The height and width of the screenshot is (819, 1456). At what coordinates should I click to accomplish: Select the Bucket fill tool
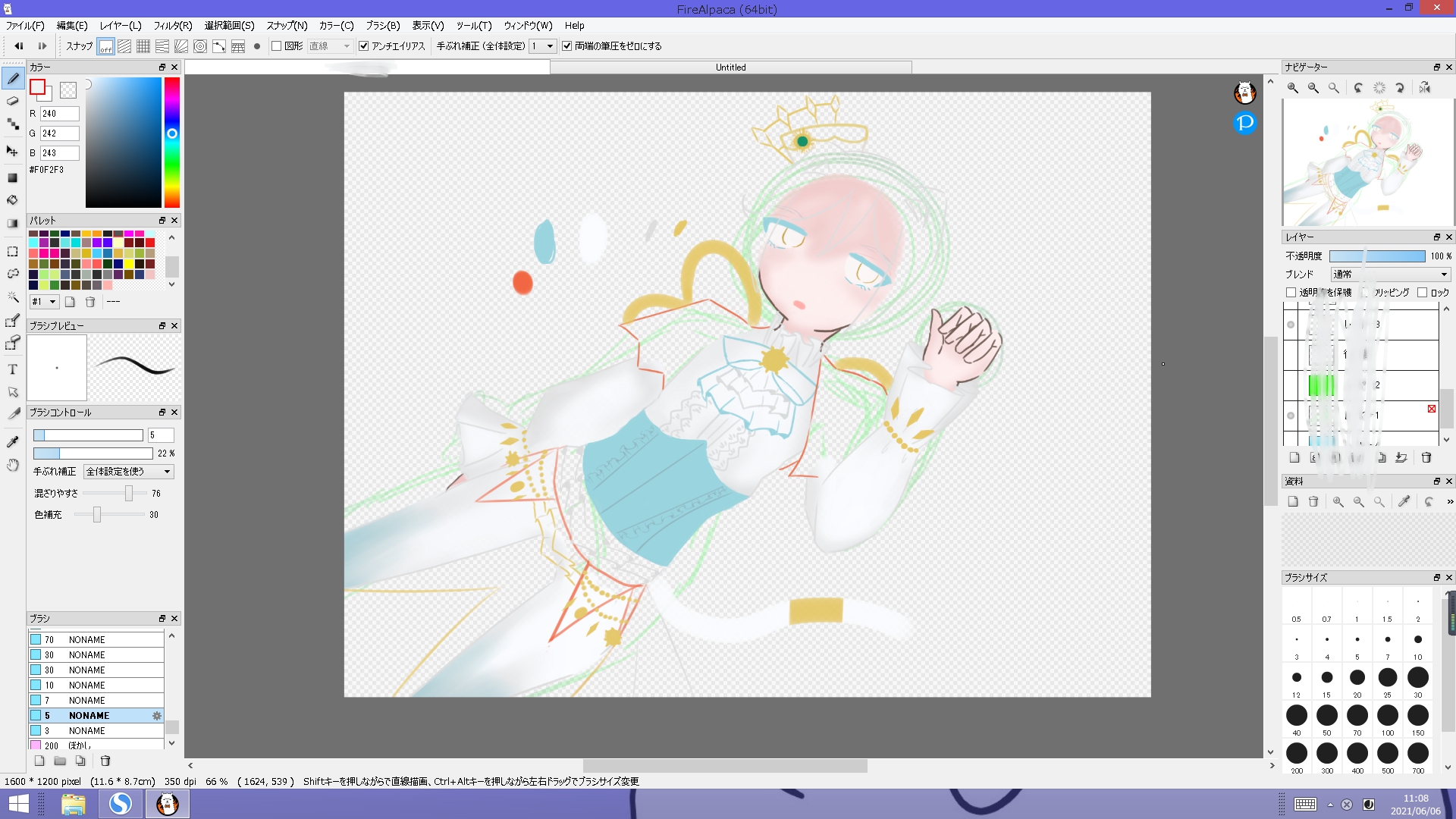click(x=13, y=200)
